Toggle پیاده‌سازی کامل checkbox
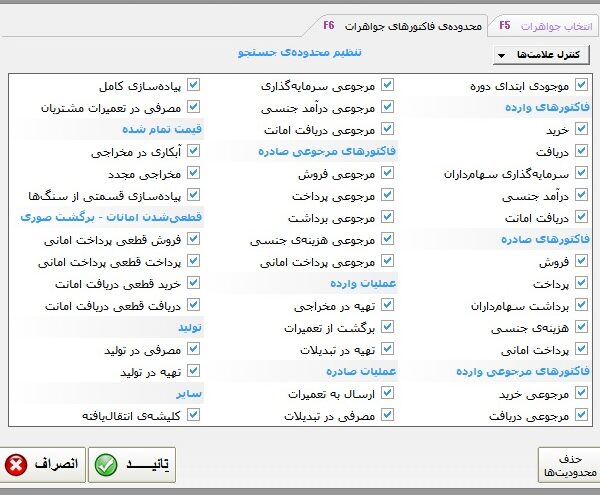Image resolution: width=600 pixels, height=495 pixels. (193, 85)
